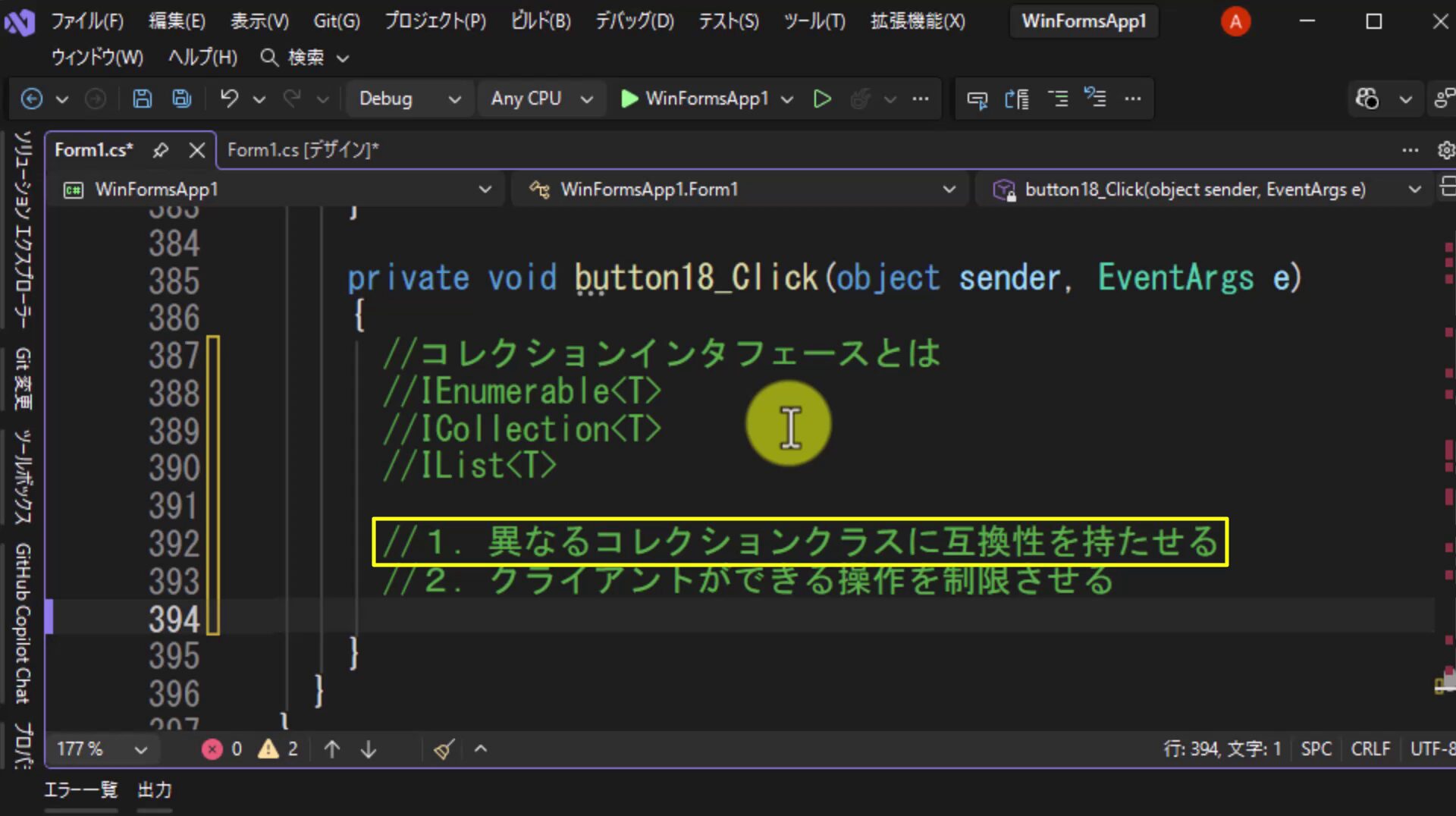
Task: Click the navigate forward arrow icon
Action: coord(96,99)
